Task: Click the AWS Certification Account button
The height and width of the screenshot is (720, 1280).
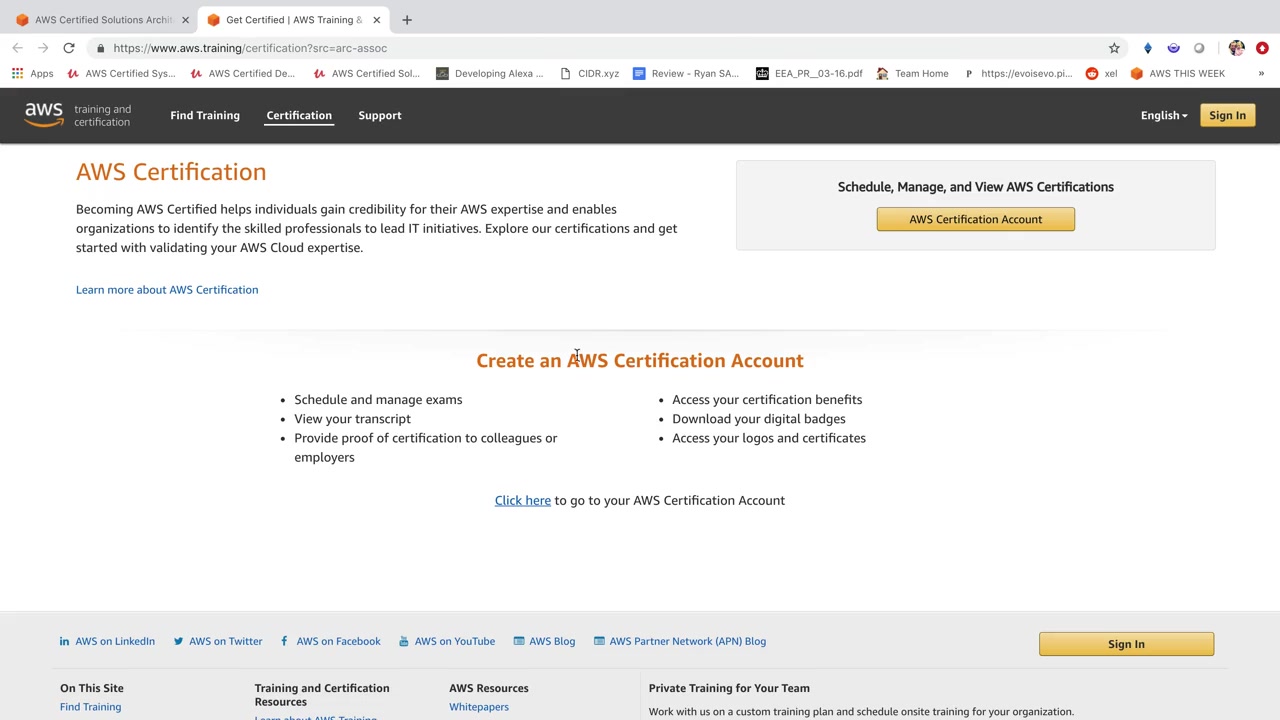Action: 975,219
